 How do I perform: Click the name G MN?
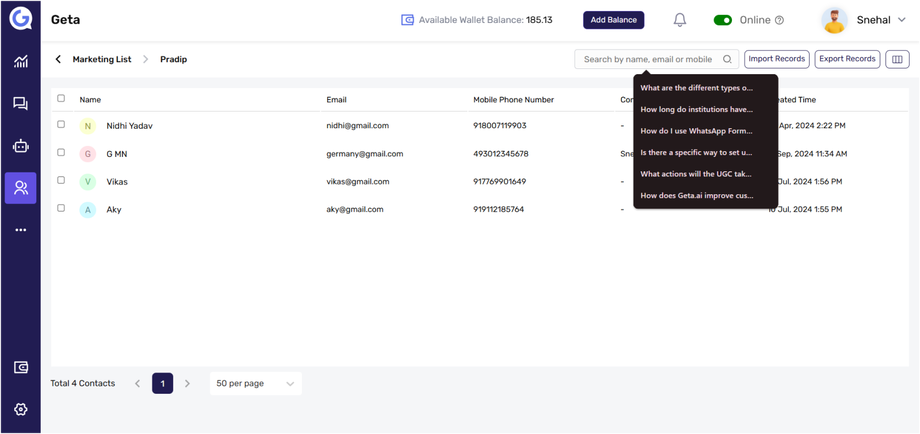click(x=117, y=154)
